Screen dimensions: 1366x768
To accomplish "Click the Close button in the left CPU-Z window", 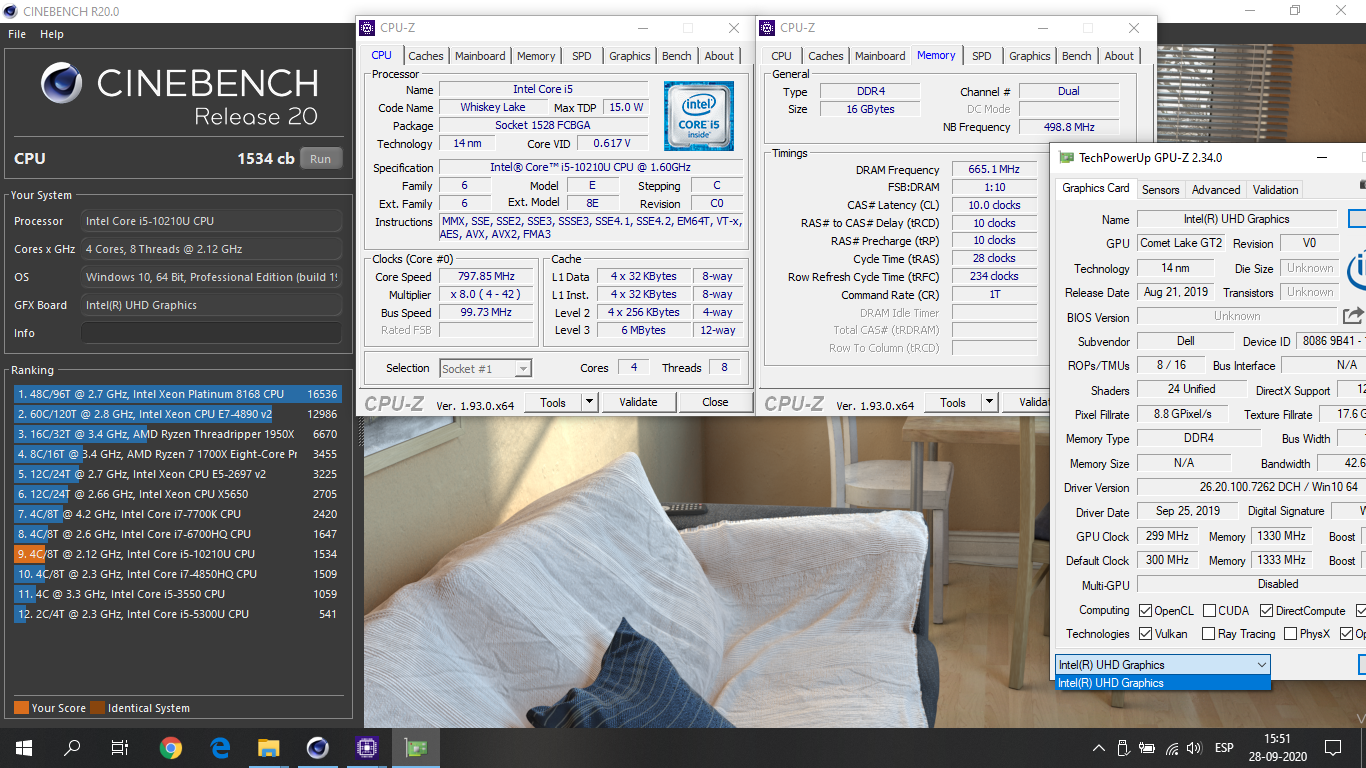I will 715,402.
